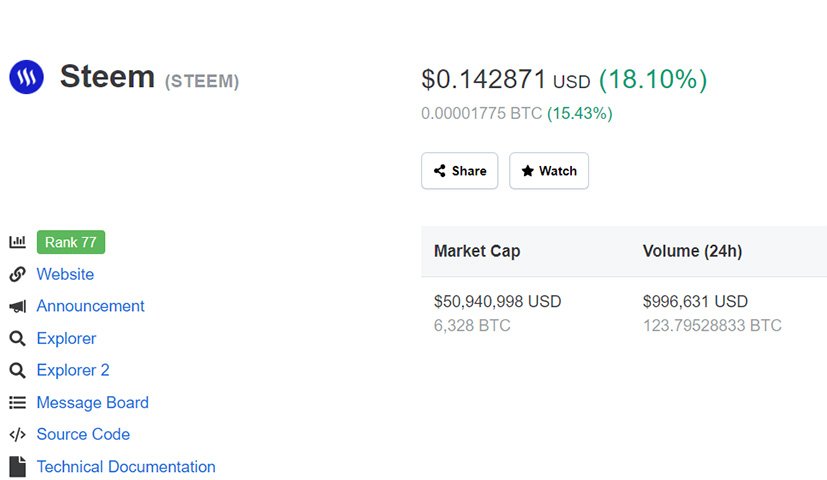Screen dimensions: 827x480
Task: Click the document icon beside Technical Documentation
Action: 17,467
